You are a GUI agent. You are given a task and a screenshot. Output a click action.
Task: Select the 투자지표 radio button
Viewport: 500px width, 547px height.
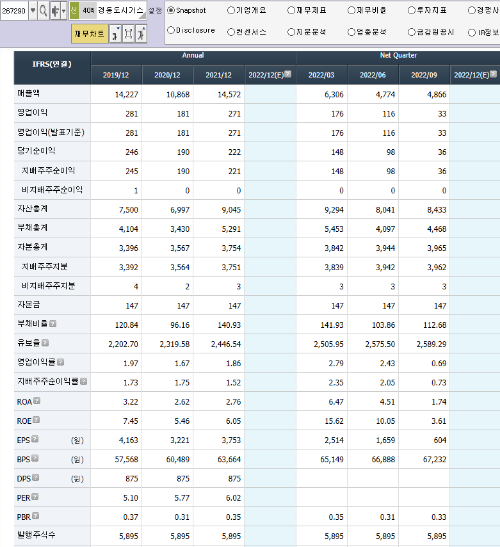412,10
